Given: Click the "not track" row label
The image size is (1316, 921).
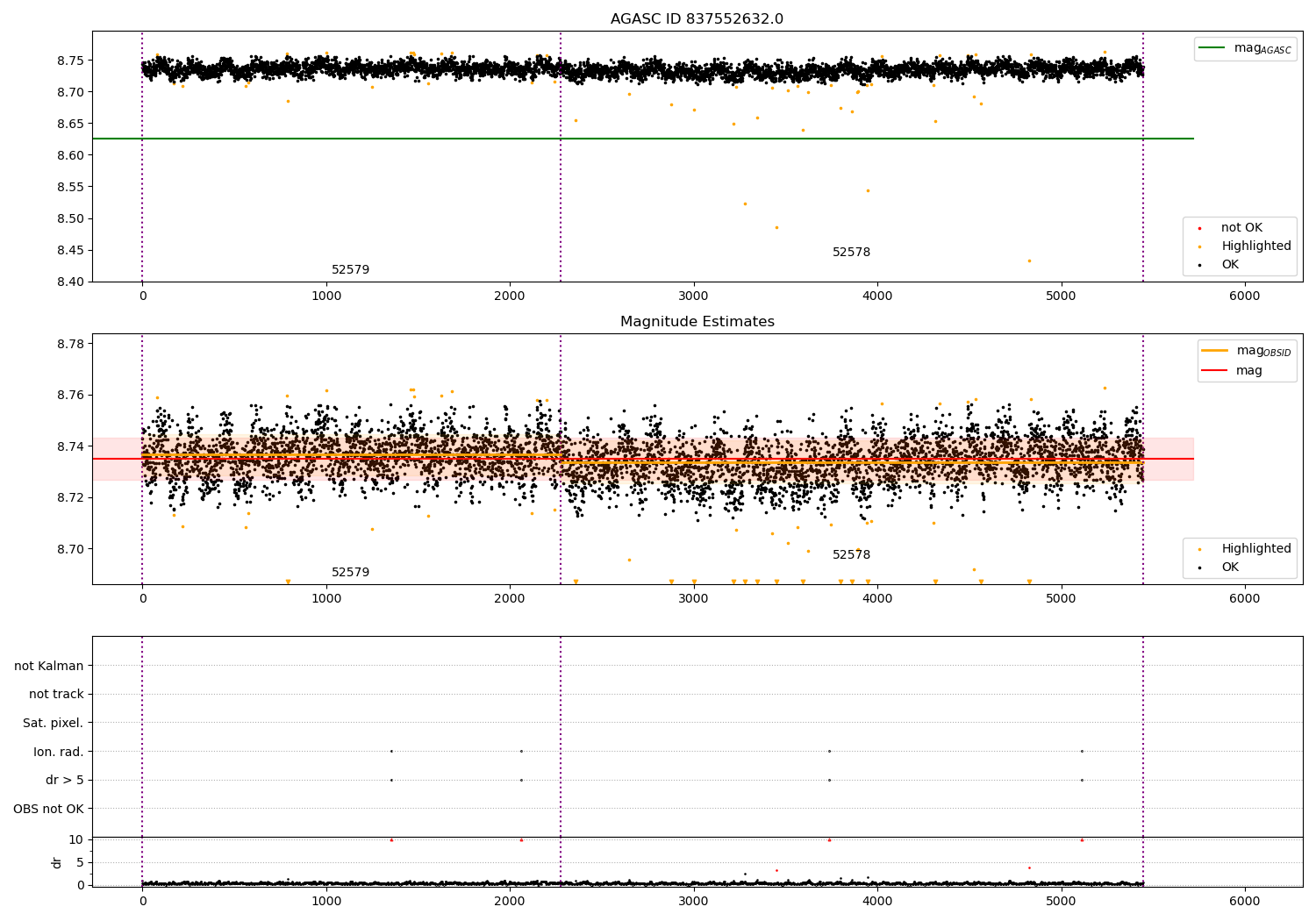Looking at the screenshot, I should click(56, 695).
